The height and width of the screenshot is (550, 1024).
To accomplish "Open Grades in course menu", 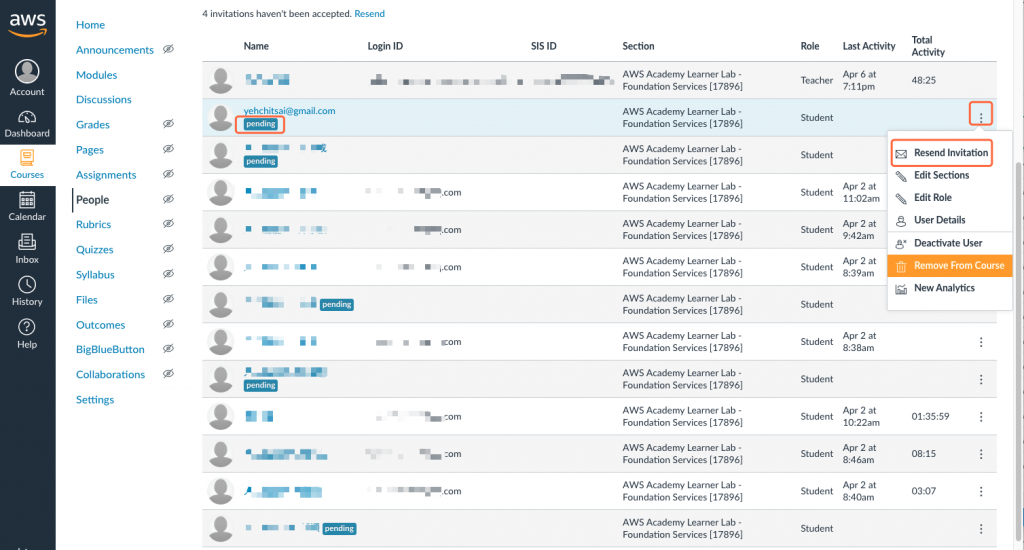I will pos(92,125).
